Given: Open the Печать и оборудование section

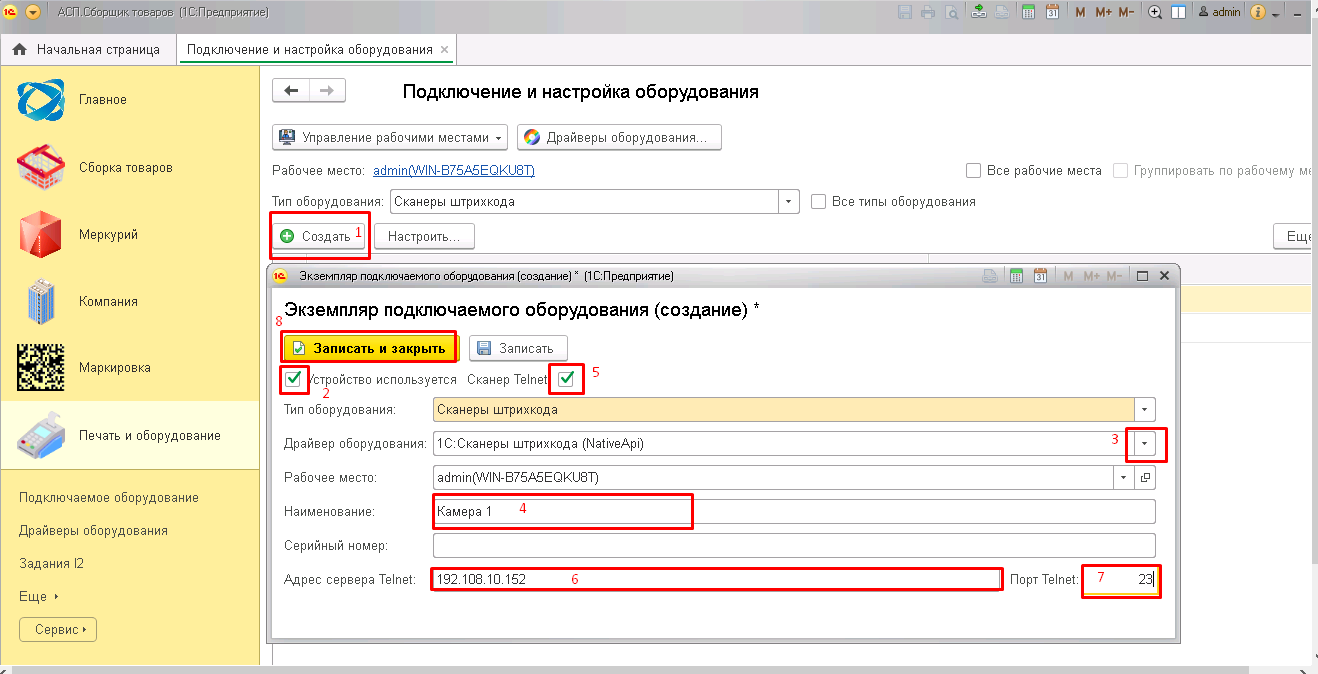Looking at the screenshot, I should click(x=130, y=435).
